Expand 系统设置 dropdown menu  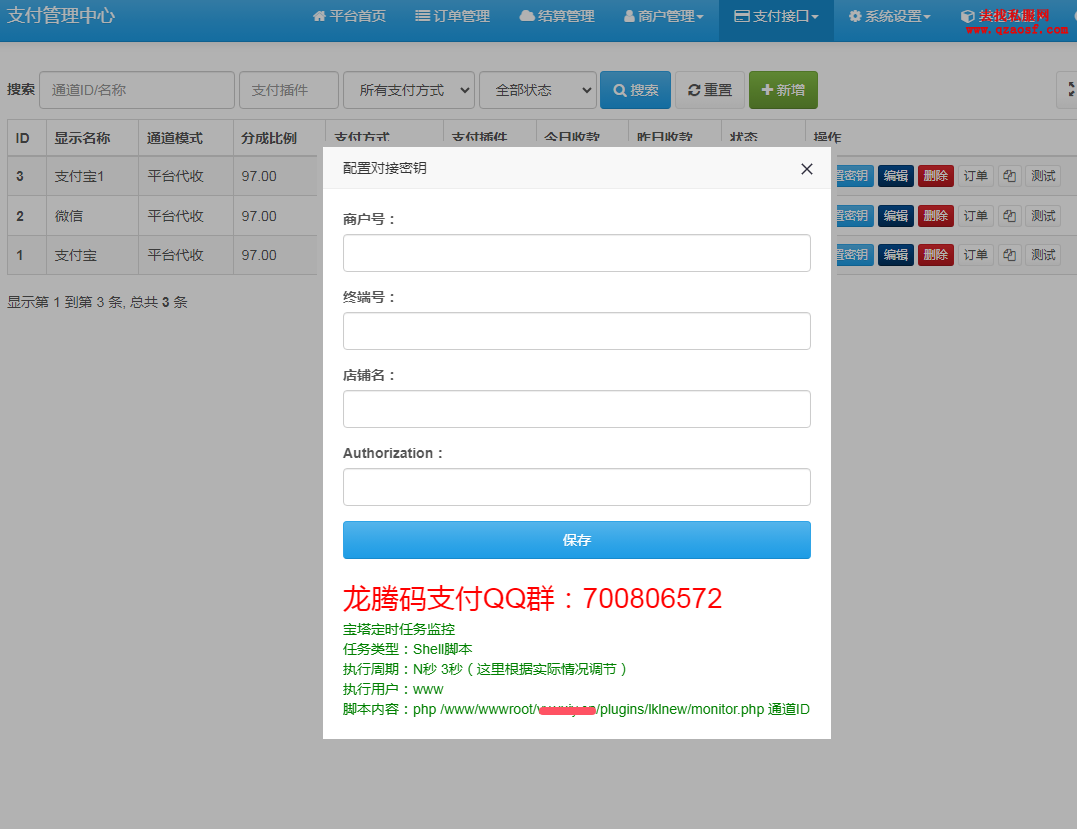889,16
